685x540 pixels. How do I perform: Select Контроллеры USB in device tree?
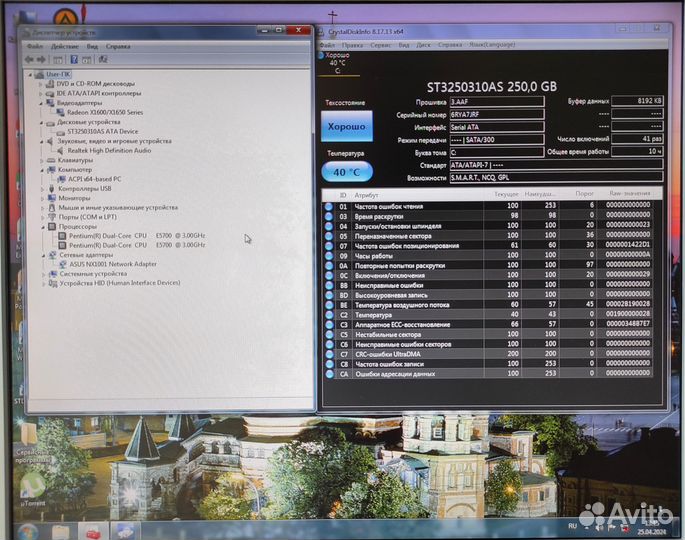pos(84,188)
